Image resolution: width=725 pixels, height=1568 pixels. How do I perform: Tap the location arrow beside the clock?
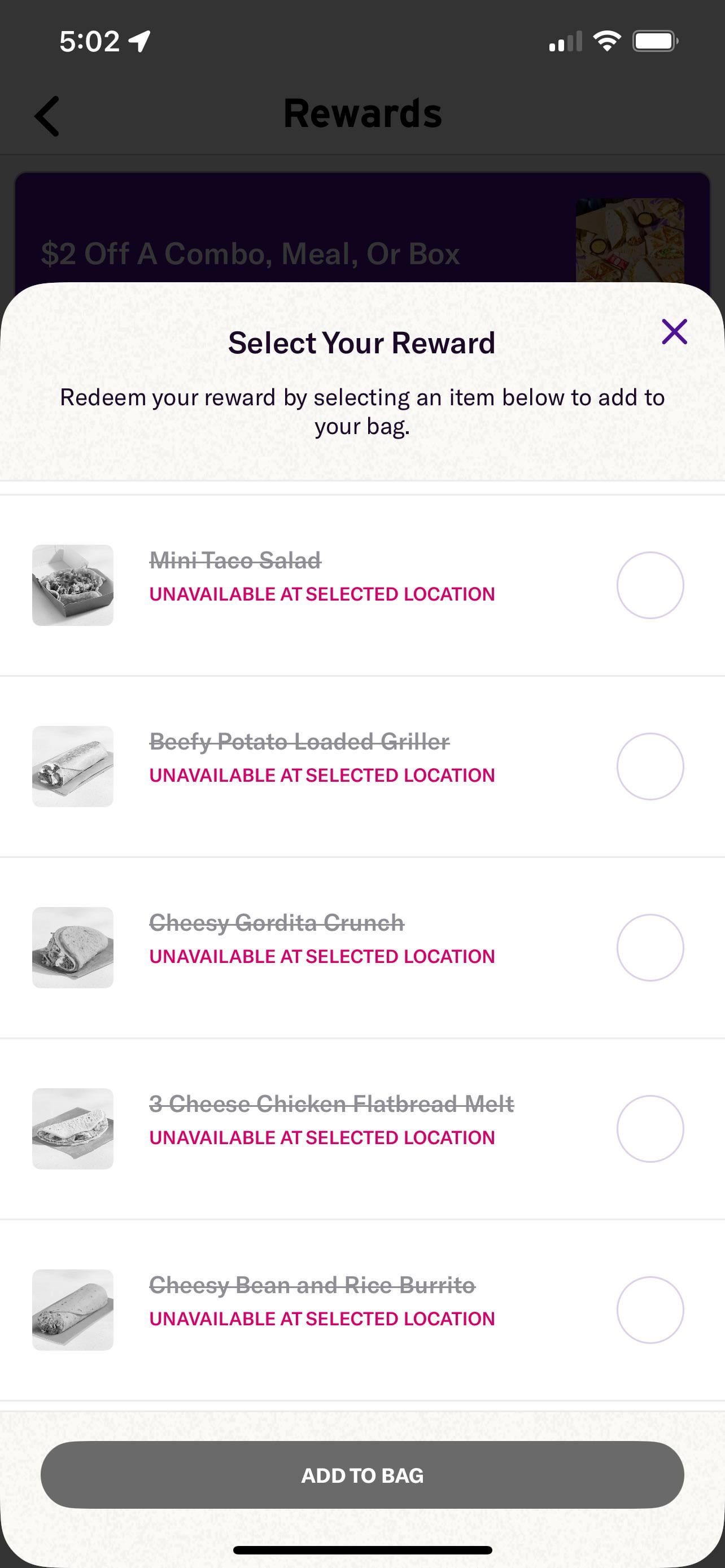pyautogui.click(x=140, y=41)
